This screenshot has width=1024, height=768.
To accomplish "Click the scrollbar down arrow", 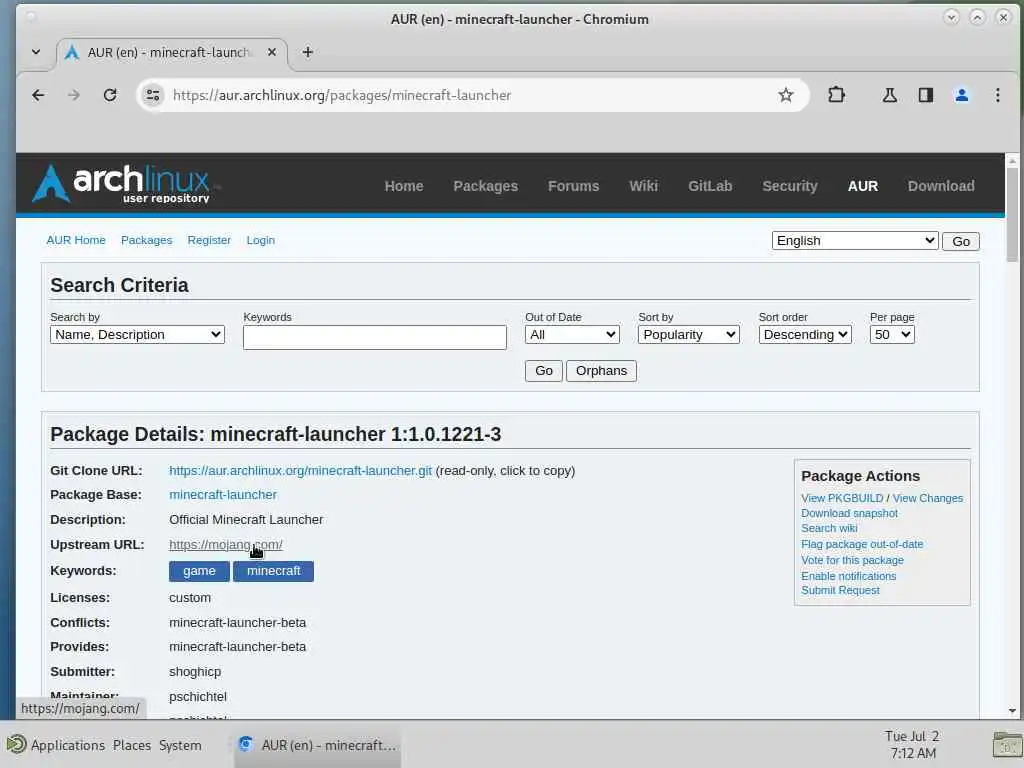I will (x=1012, y=711).
